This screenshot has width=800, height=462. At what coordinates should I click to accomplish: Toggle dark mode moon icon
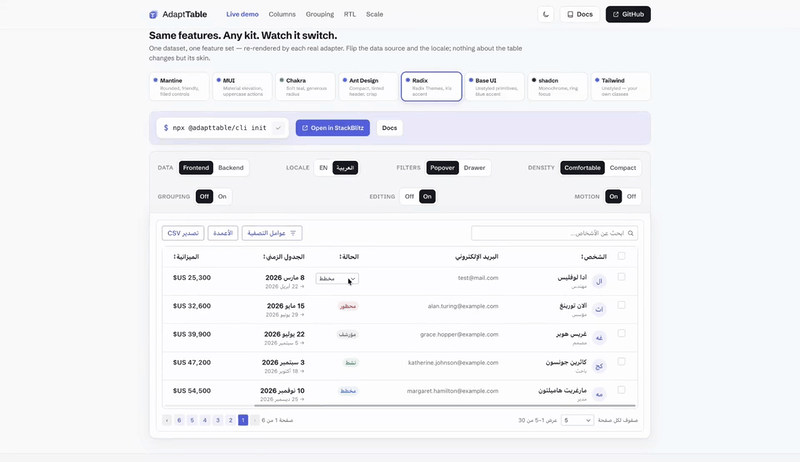pyautogui.click(x=546, y=14)
